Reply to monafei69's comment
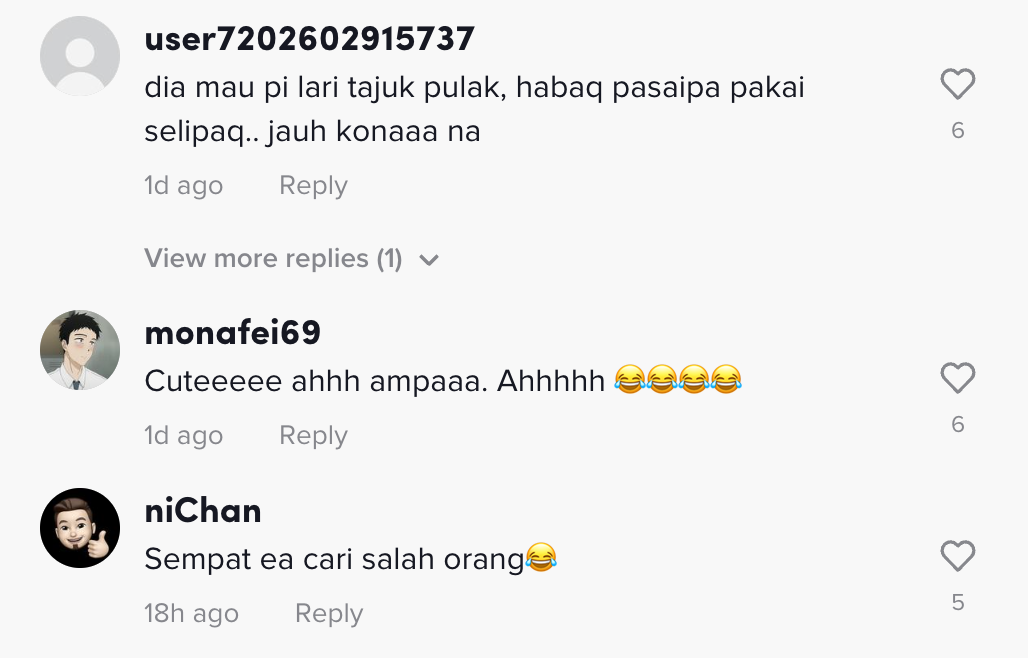 [313, 436]
